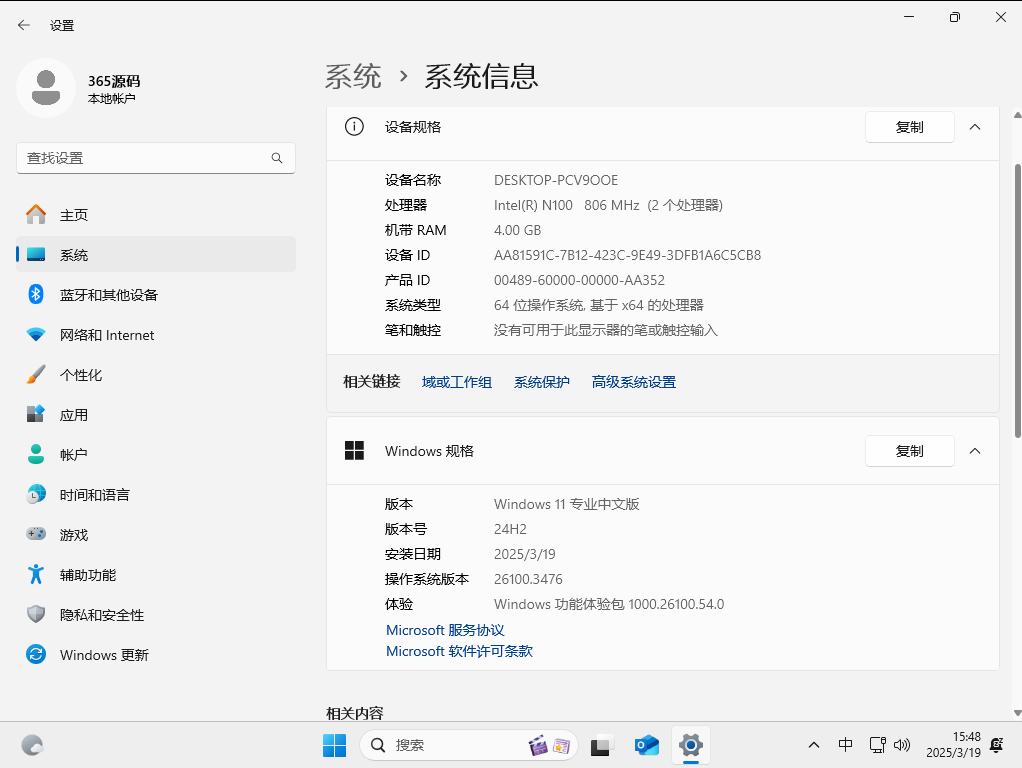Click the Windows logo beside Windows 规格
Viewport: 1022px width, 768px height.
(x=354, y=450)
